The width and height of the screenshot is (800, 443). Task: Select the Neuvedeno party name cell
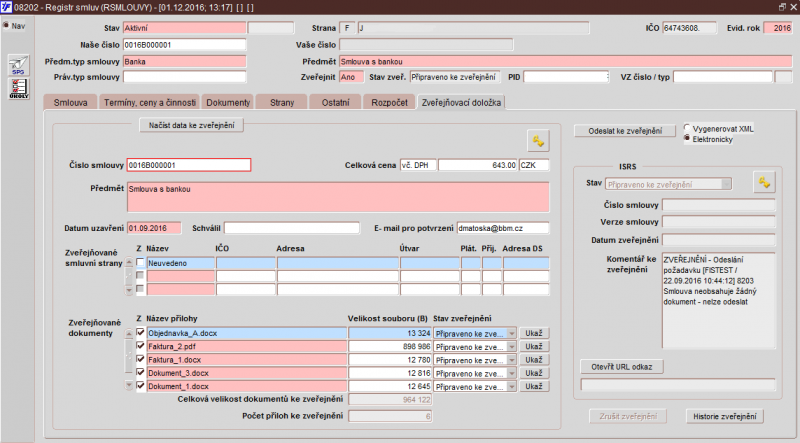click(x=181, y=263)
